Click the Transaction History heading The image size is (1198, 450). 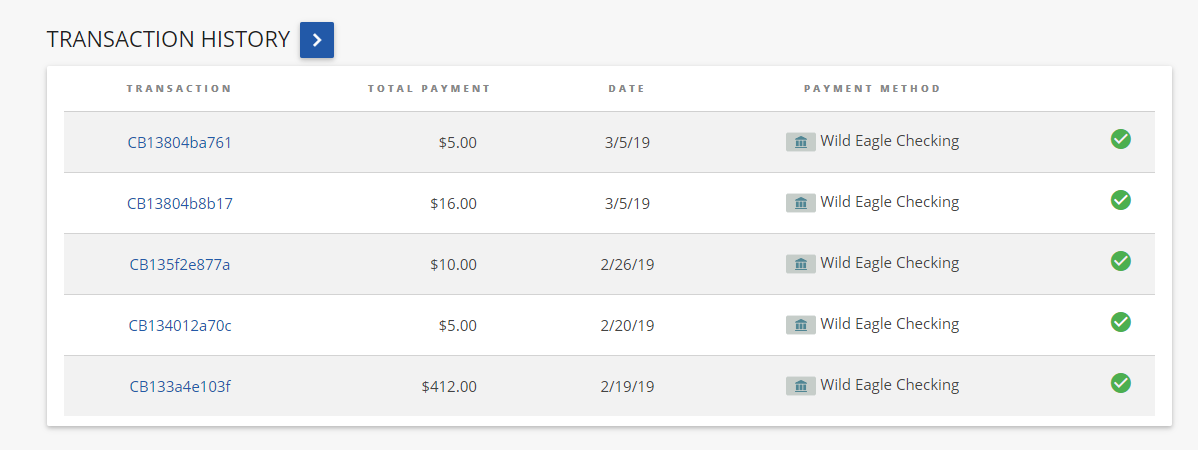(x=168, y=40)
